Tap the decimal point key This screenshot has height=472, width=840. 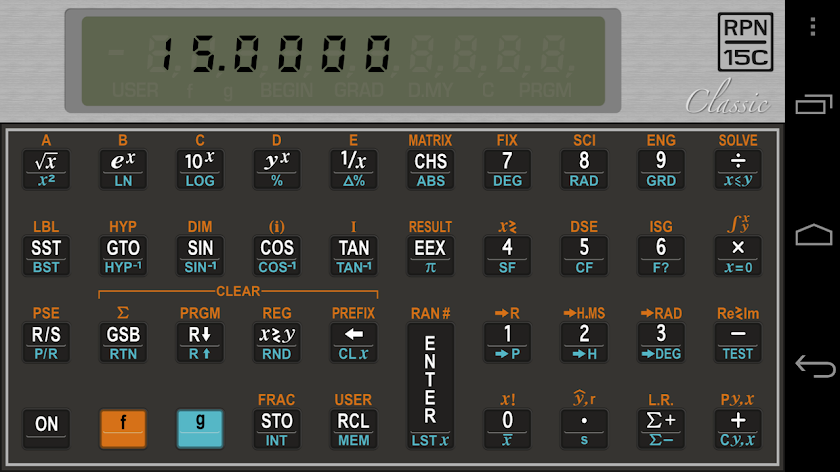[584, 429]
